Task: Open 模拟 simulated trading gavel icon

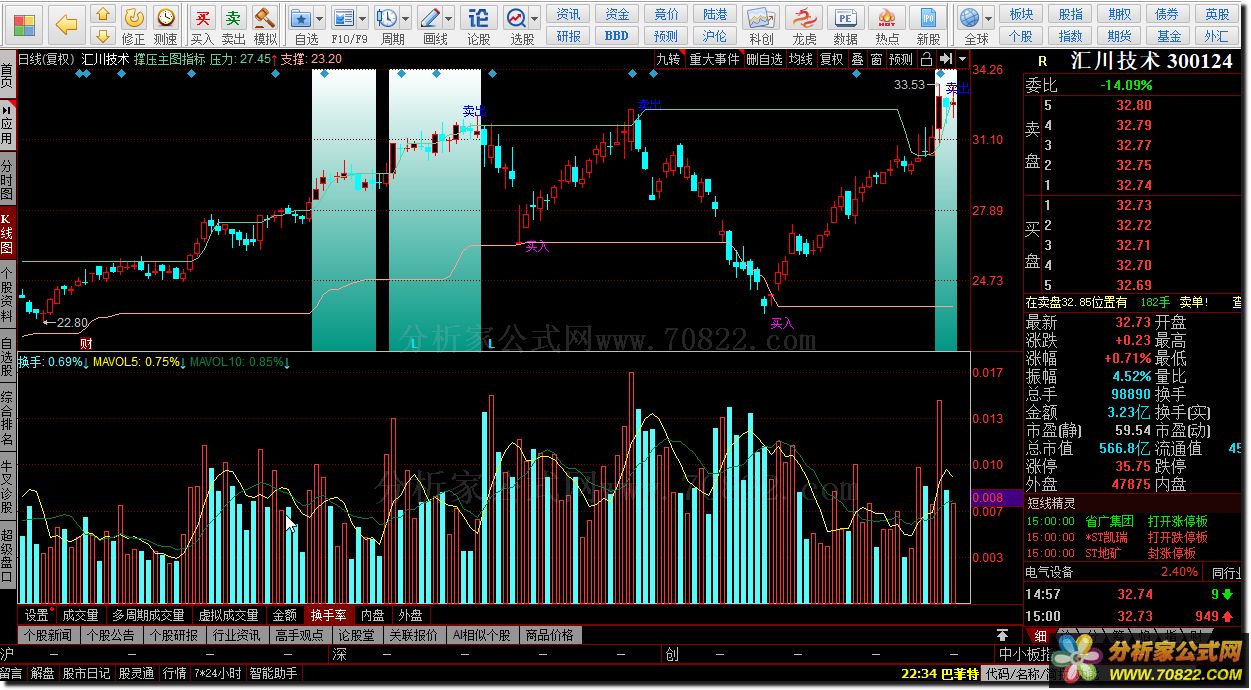Action: coord(265,25)
